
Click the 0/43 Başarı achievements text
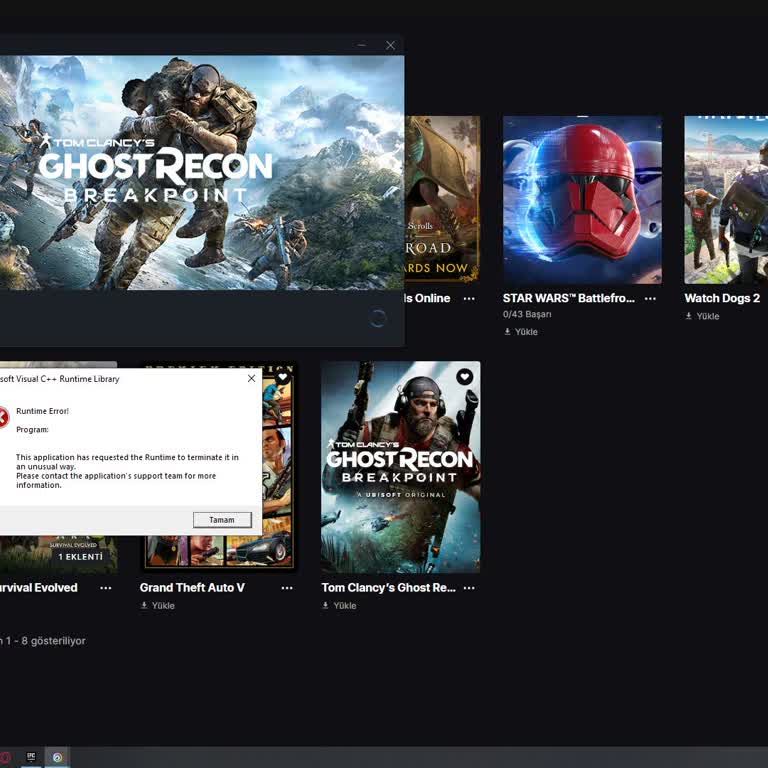527,314
